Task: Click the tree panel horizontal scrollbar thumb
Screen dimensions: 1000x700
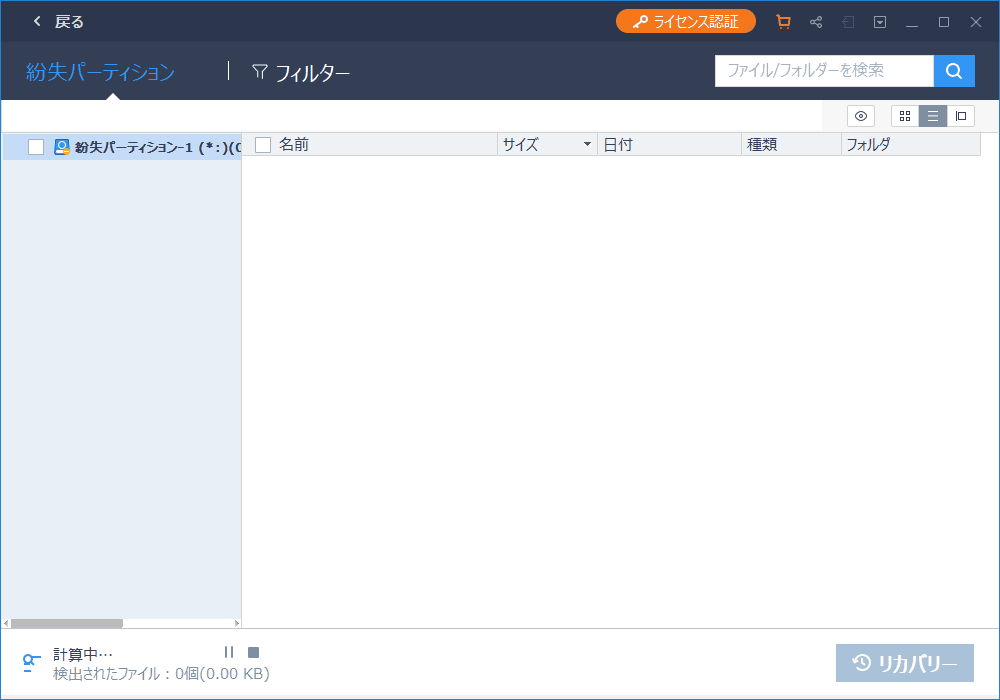Action: pos(67,623)
